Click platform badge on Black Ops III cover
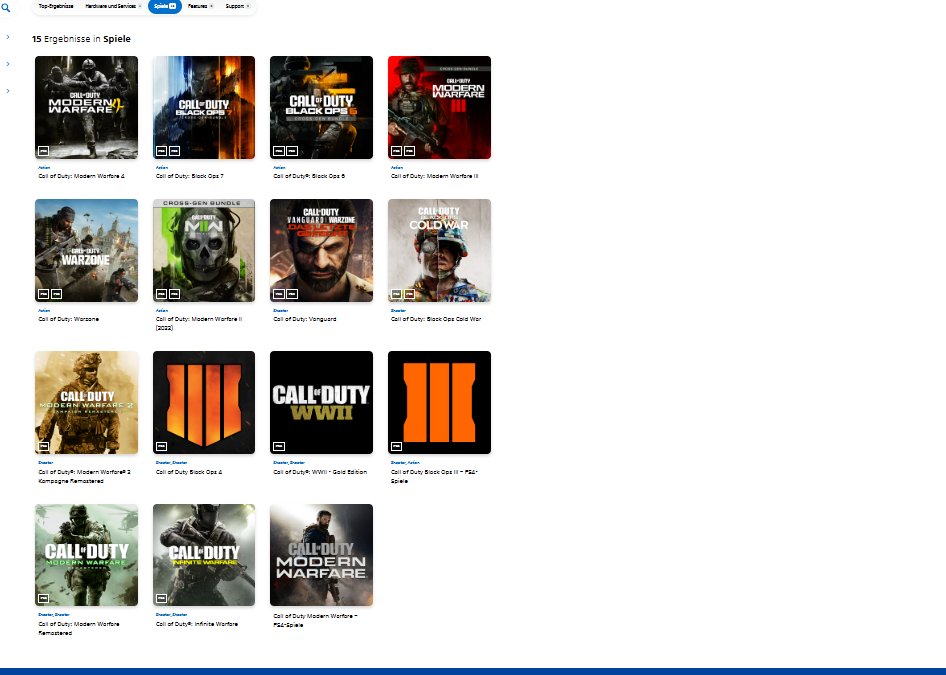This screenshot has width=946, height=675. click(396, 446)
